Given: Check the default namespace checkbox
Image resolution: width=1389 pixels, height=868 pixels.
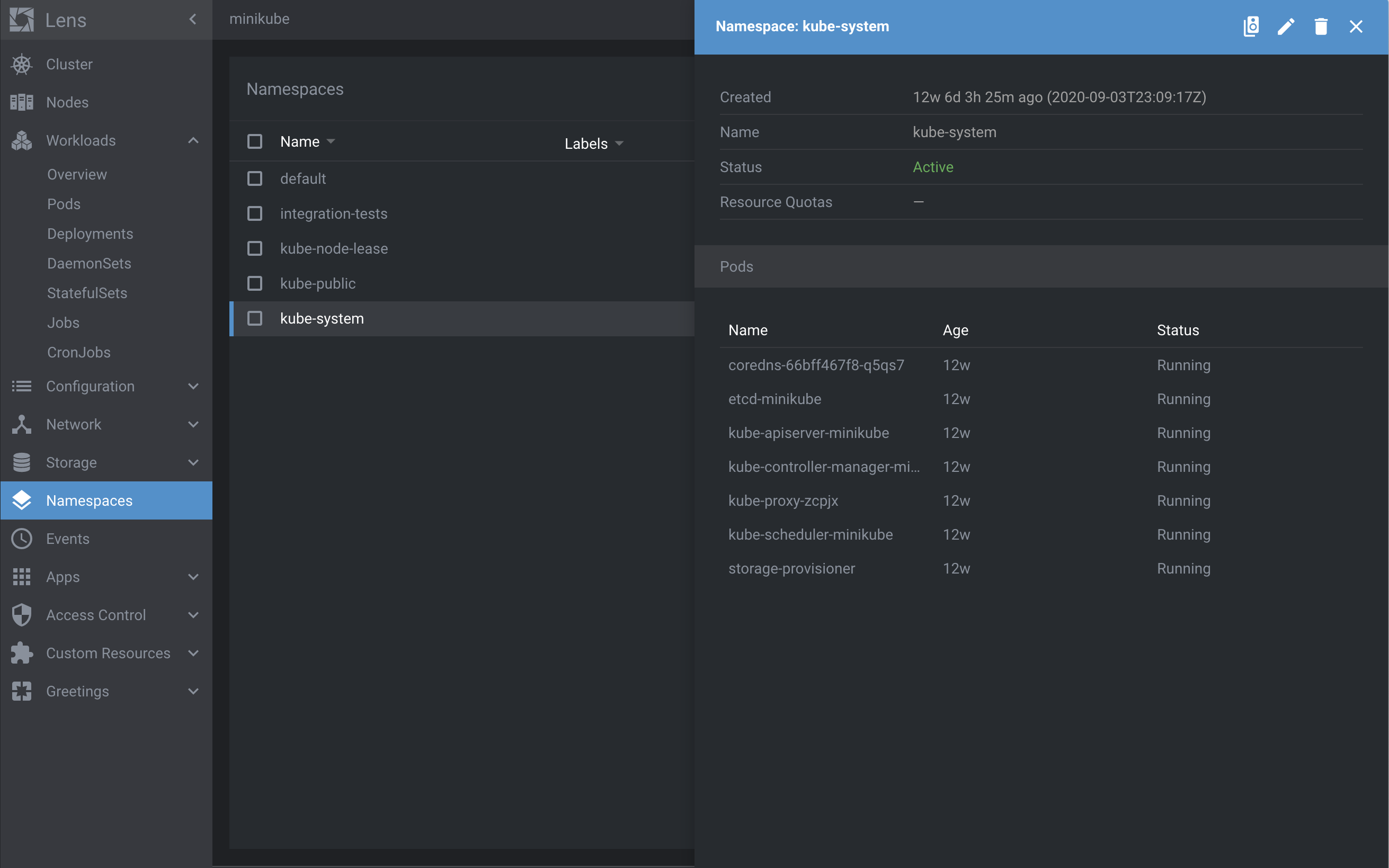Looking at the screenshot, I should pos(254,178).
